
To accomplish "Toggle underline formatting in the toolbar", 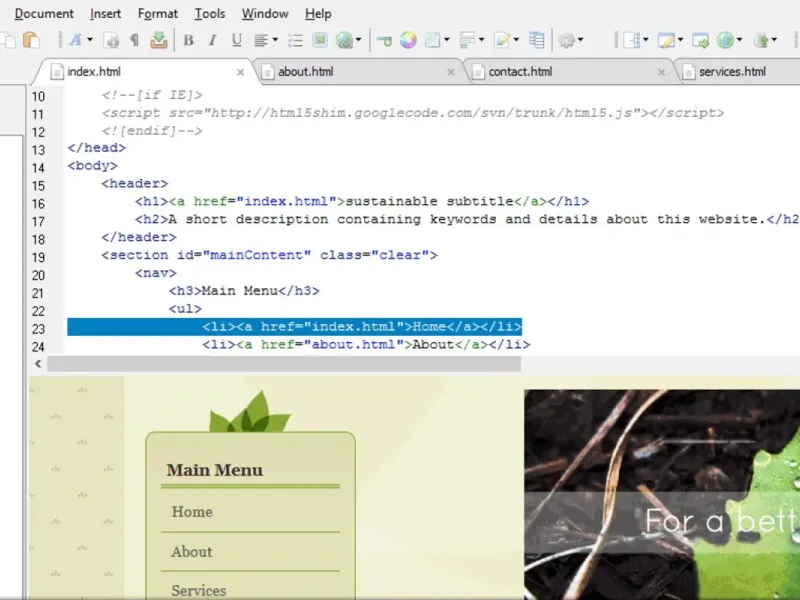I will coord(237,41).
